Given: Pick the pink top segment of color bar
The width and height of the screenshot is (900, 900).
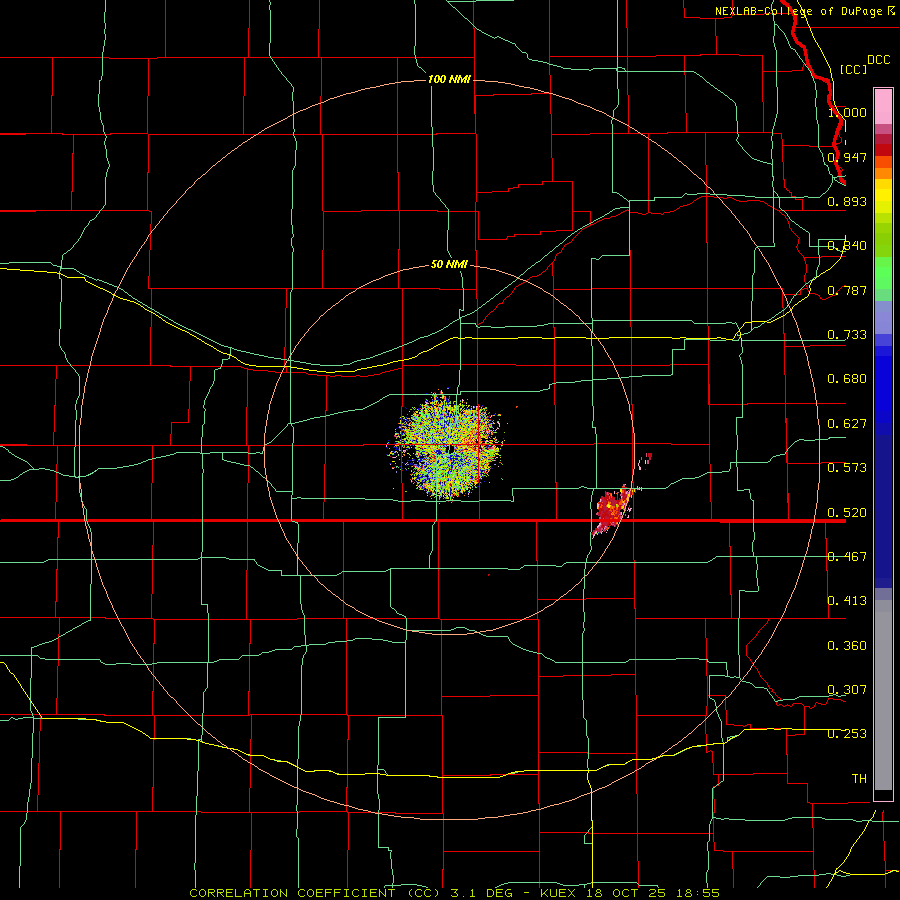Looking at the screenshot, I should coord(883,106).
